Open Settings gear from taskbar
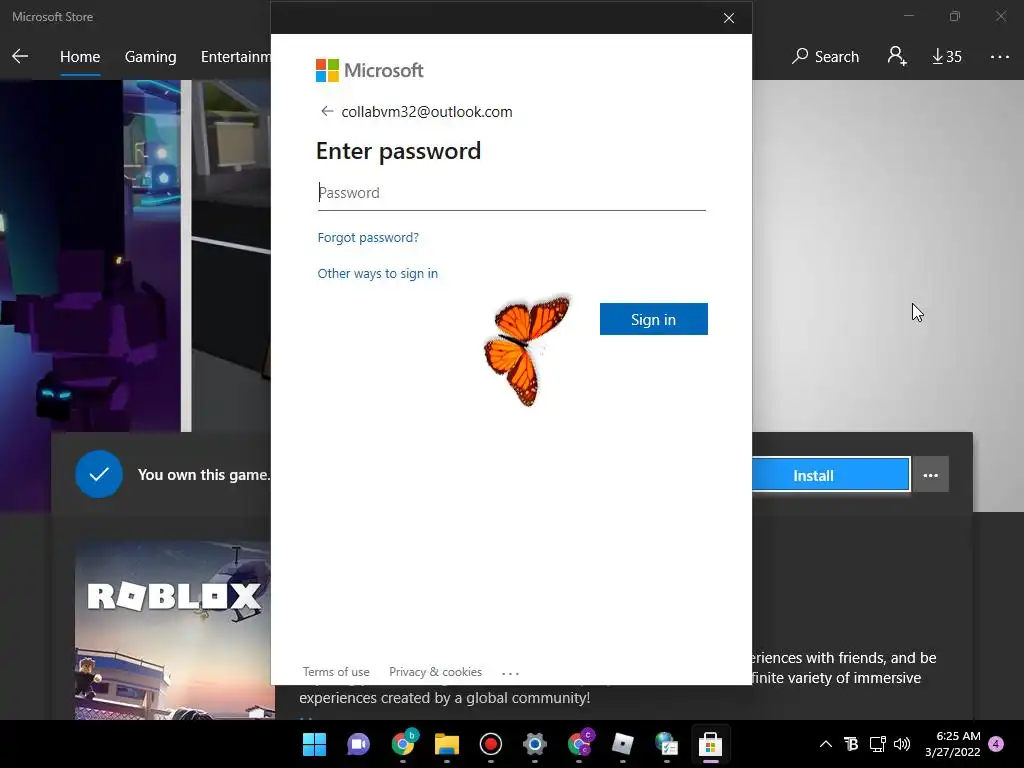This screenshot has height=768, width=1024. point(534,744)
